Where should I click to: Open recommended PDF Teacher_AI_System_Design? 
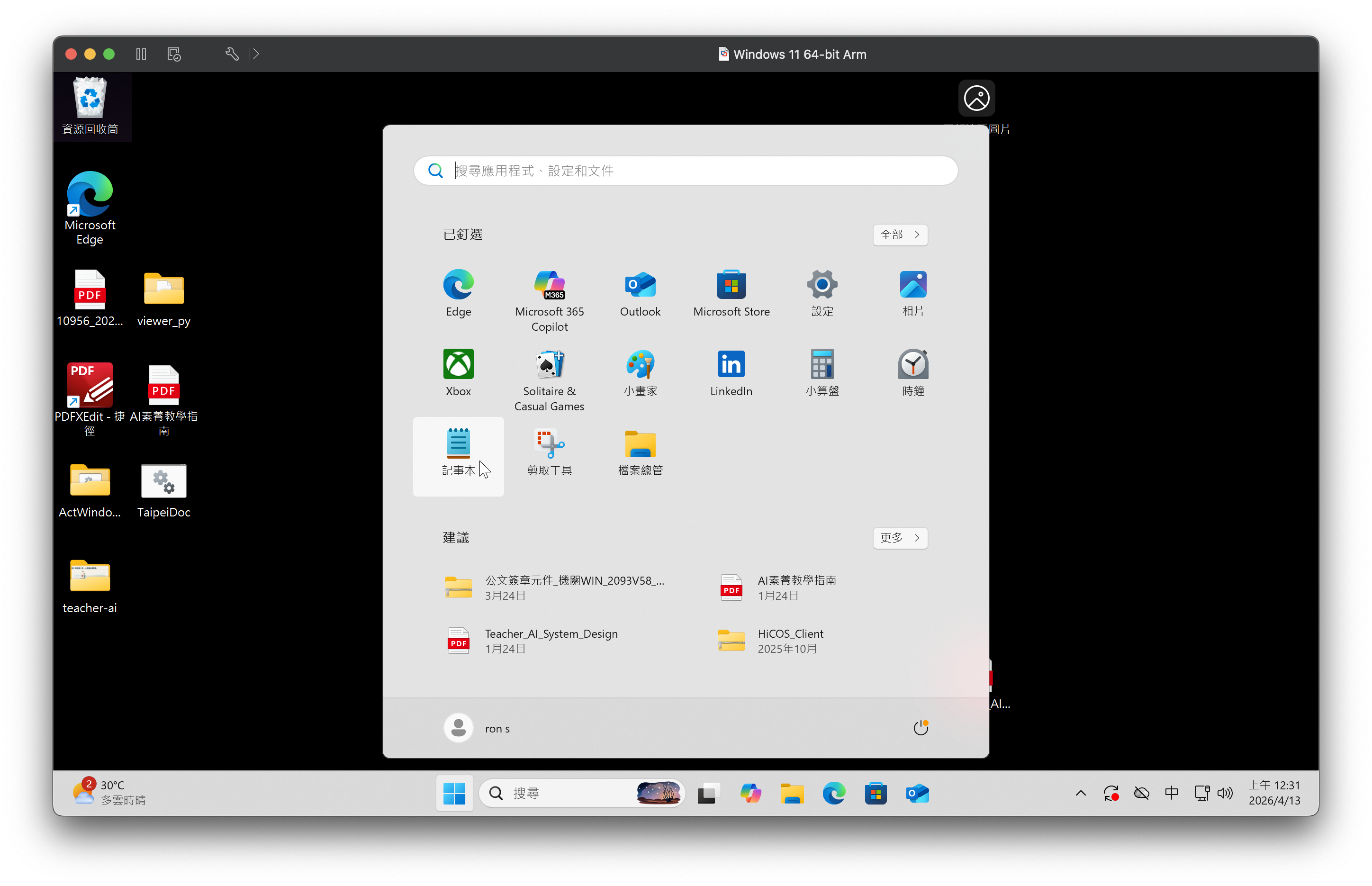click(x=532, y=641)
